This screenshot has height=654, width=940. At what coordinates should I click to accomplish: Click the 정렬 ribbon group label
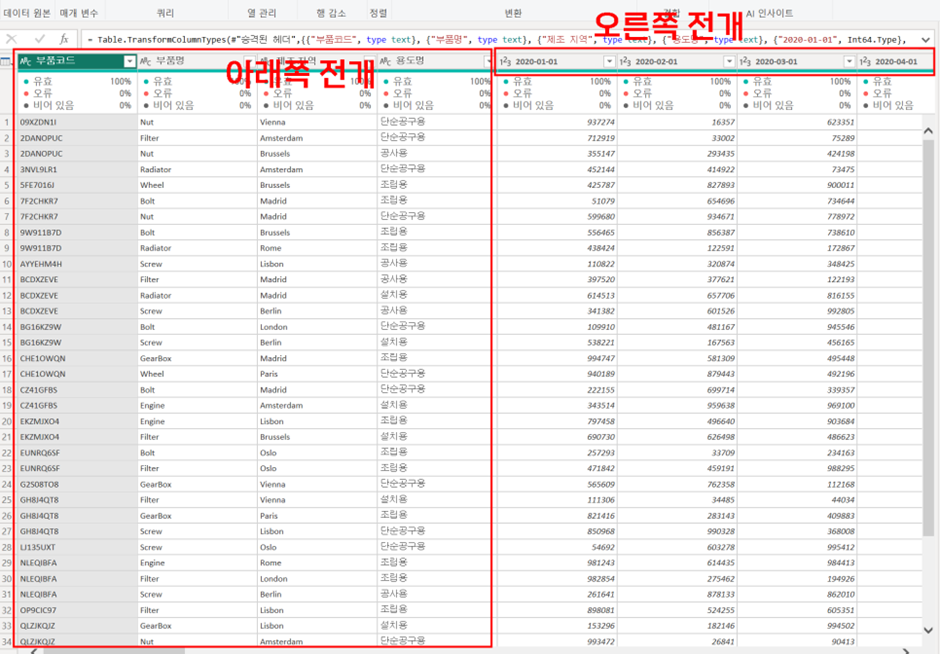tap(378, 13)
